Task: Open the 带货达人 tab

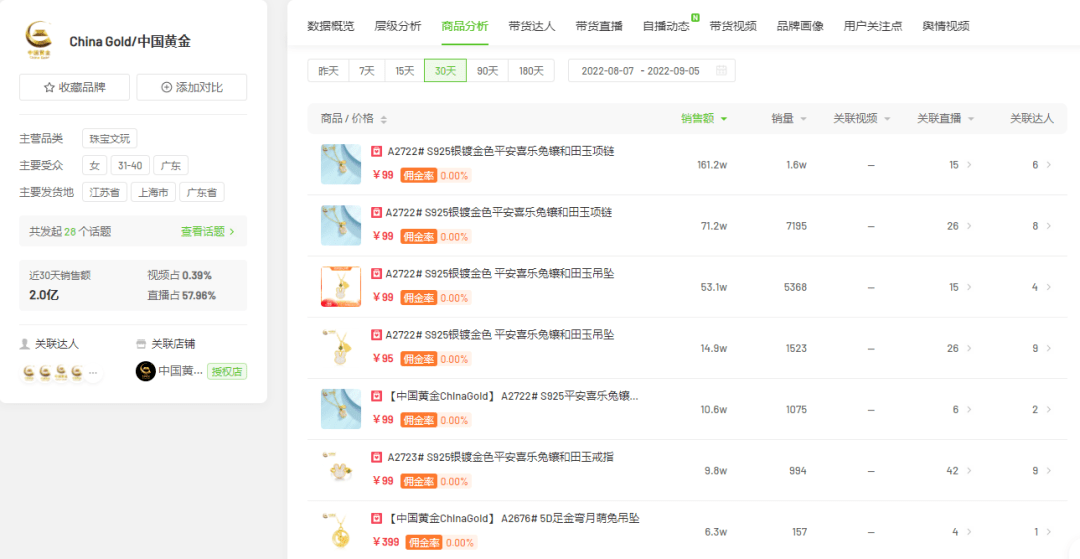Action: pos(532,26)
